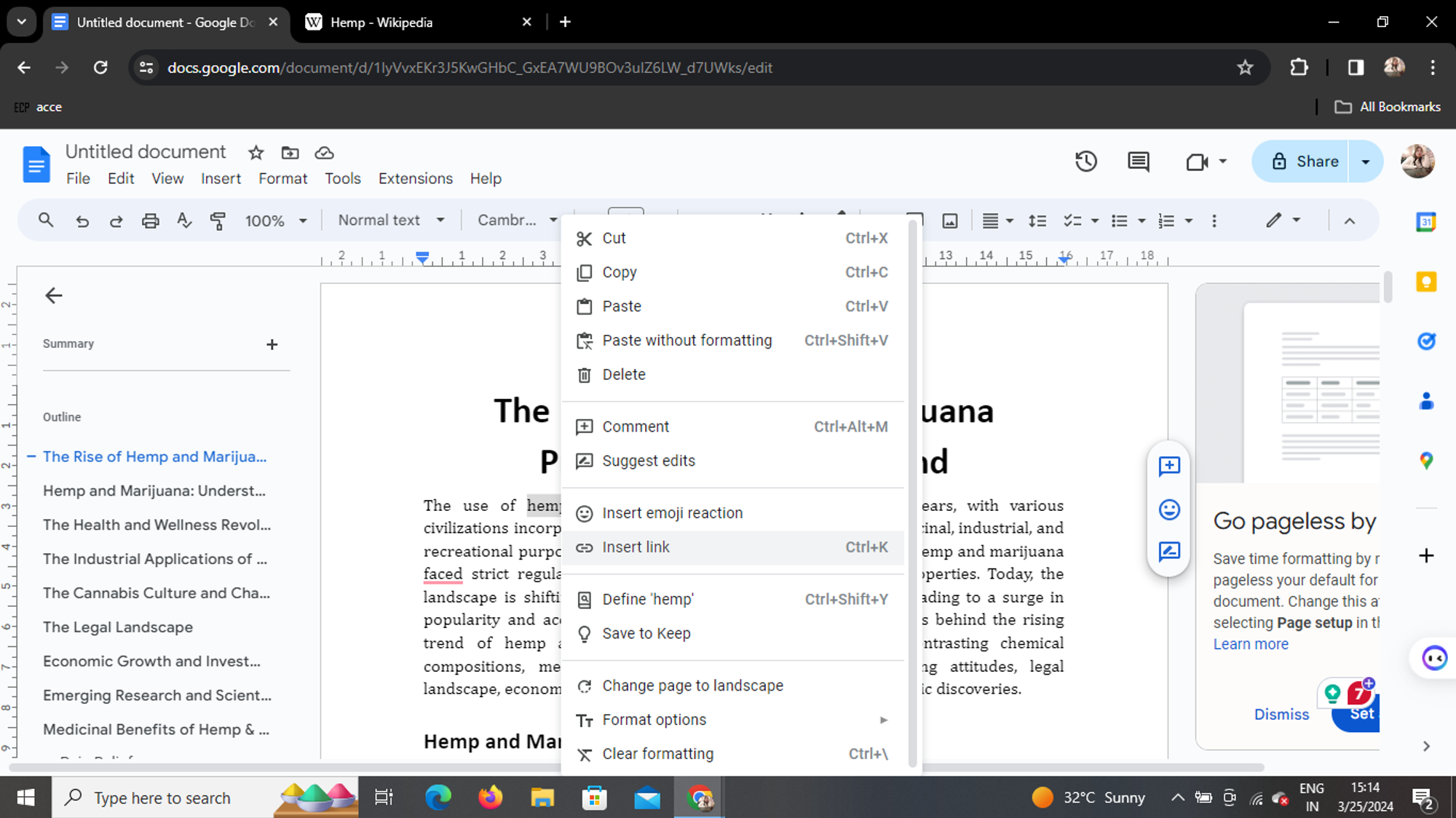
Task: Open the Format menu
Action: 282,179
